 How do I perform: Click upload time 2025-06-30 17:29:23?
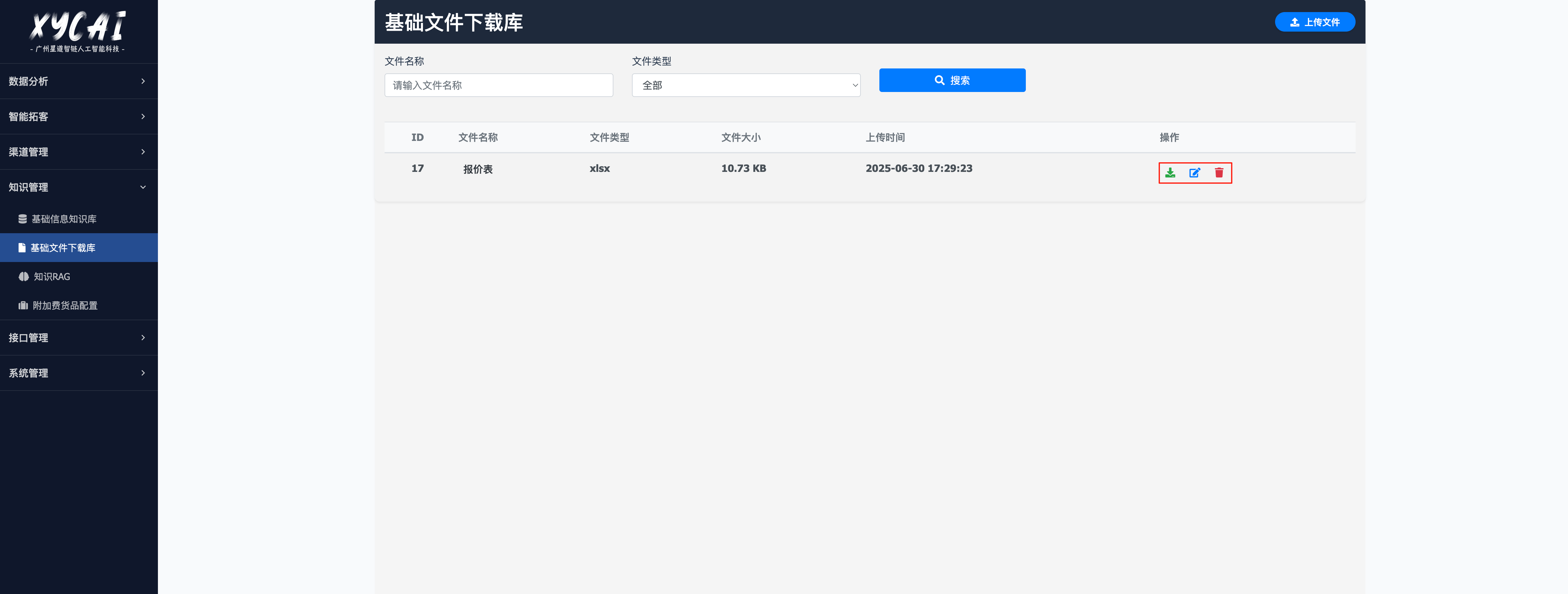point(919,168)
